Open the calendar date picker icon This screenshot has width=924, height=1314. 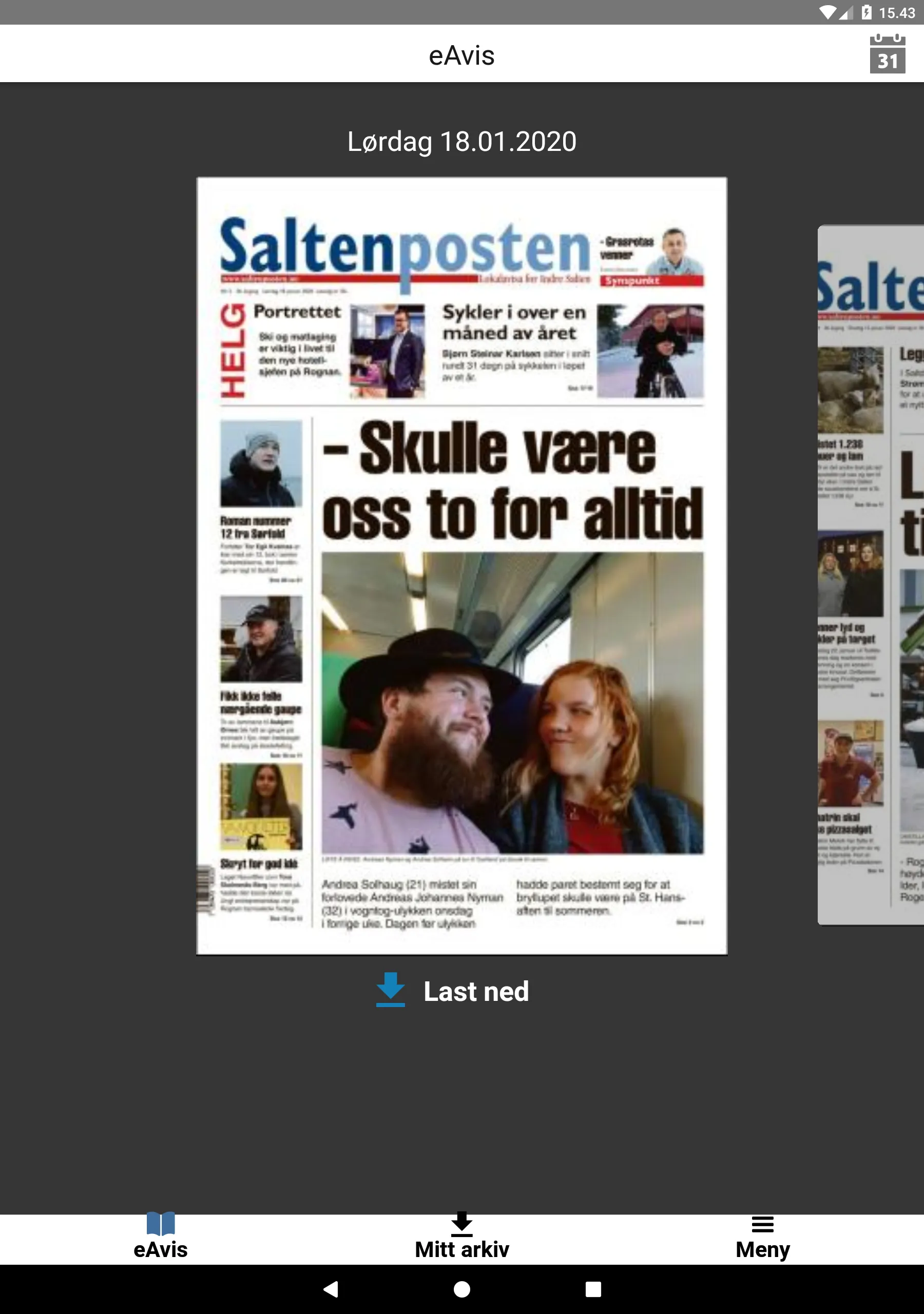pos(888,54)
